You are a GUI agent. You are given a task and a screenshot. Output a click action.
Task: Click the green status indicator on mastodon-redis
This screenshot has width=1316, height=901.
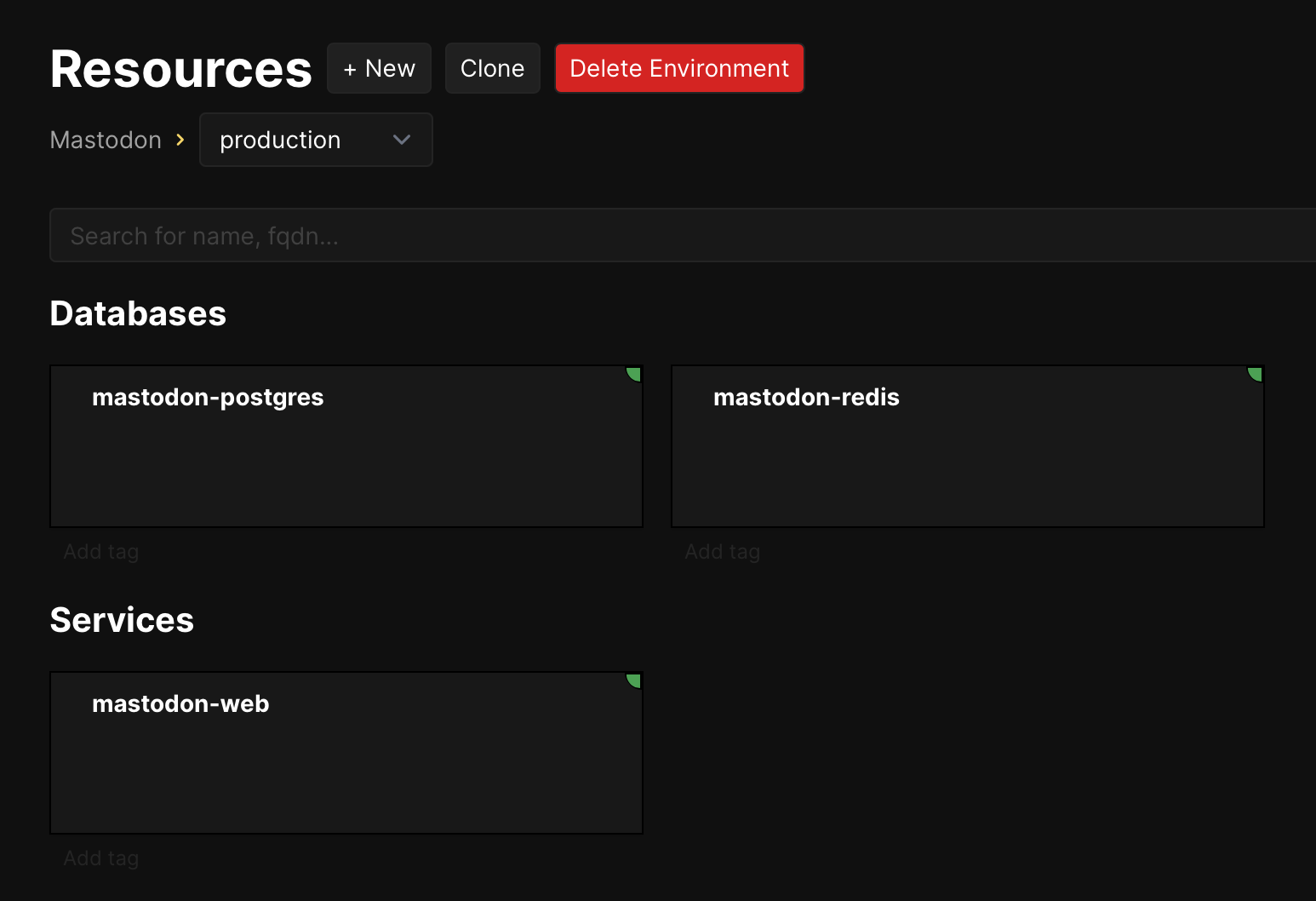1255,373
